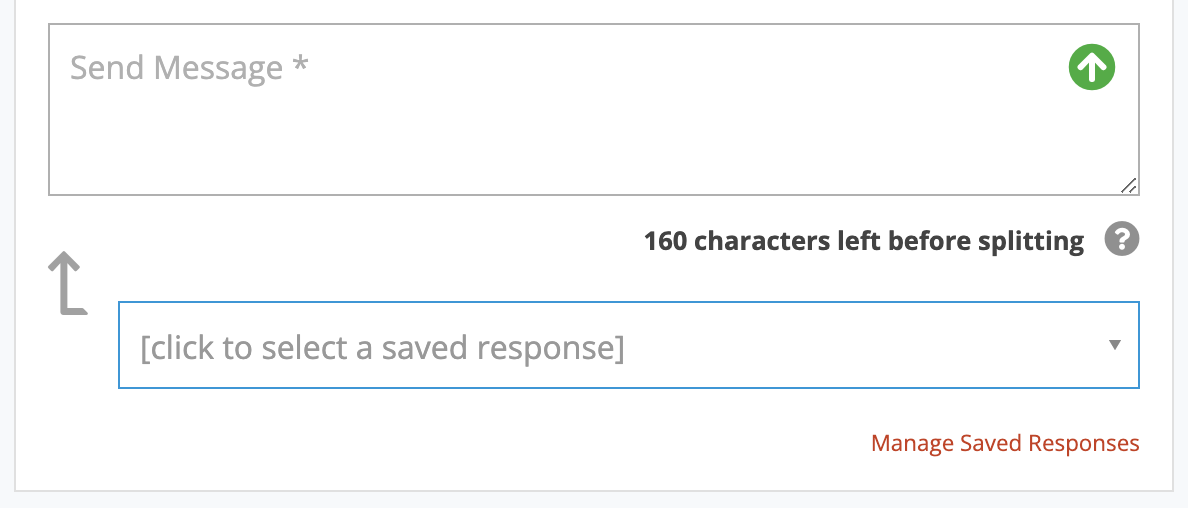Click the white up arrow in green circle

[x=1092, y=67]
